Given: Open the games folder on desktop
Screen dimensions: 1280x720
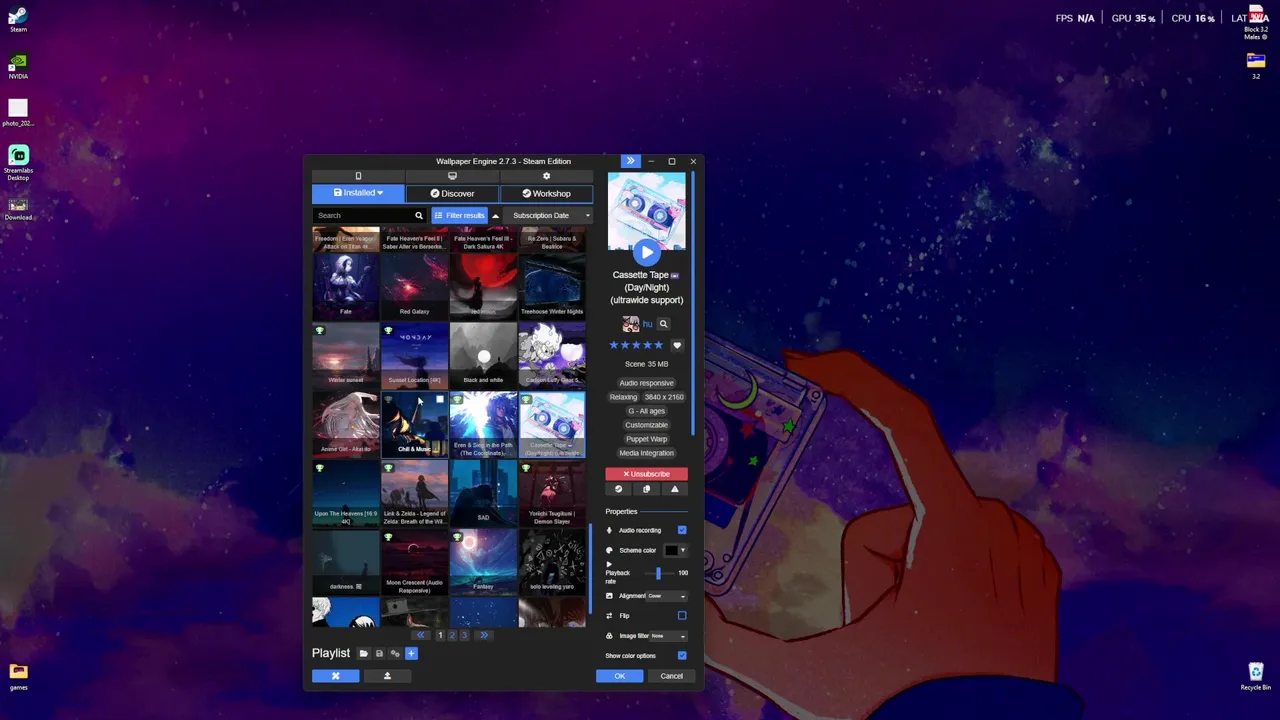Looking at the screenshot, I should coord(18,676).
